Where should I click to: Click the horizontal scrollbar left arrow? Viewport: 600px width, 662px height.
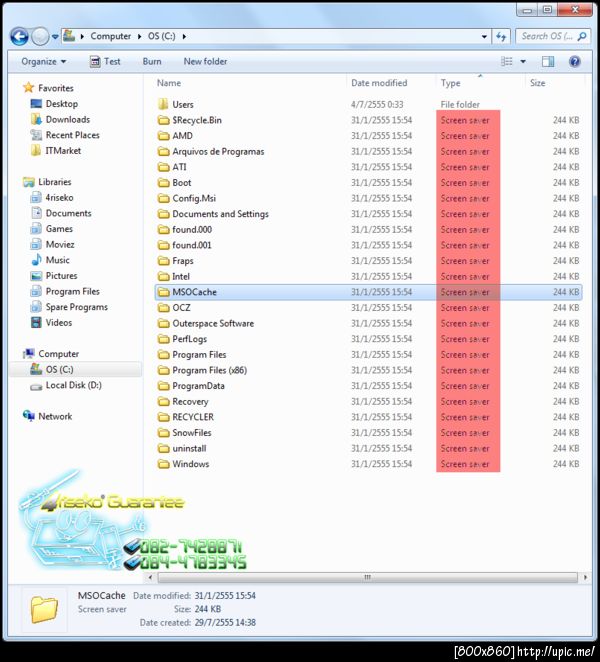point(150,577)
